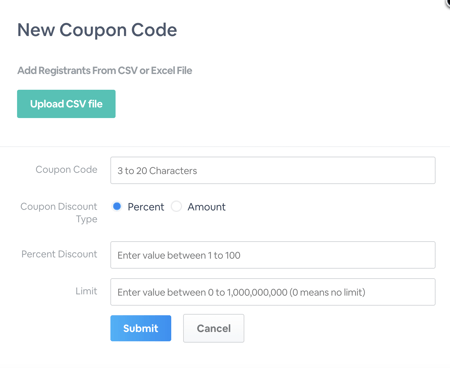Click the Coupon Discount Type label
450x368 pixels.
59,213
